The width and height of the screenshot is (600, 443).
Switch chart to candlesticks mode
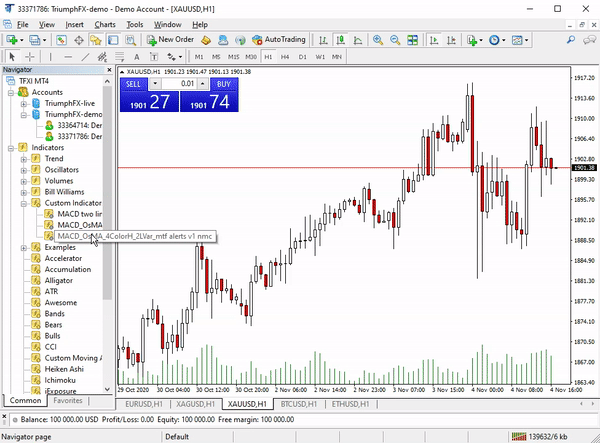click(x=341, y=40)
